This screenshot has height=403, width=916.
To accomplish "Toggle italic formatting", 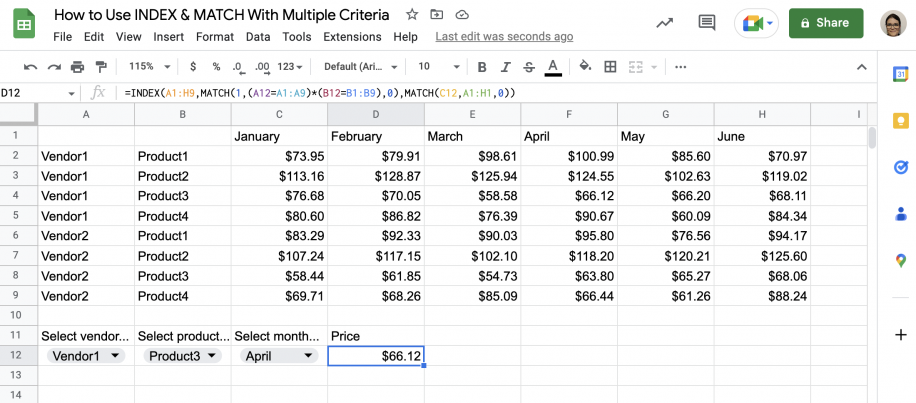I will tap(505, 67).
